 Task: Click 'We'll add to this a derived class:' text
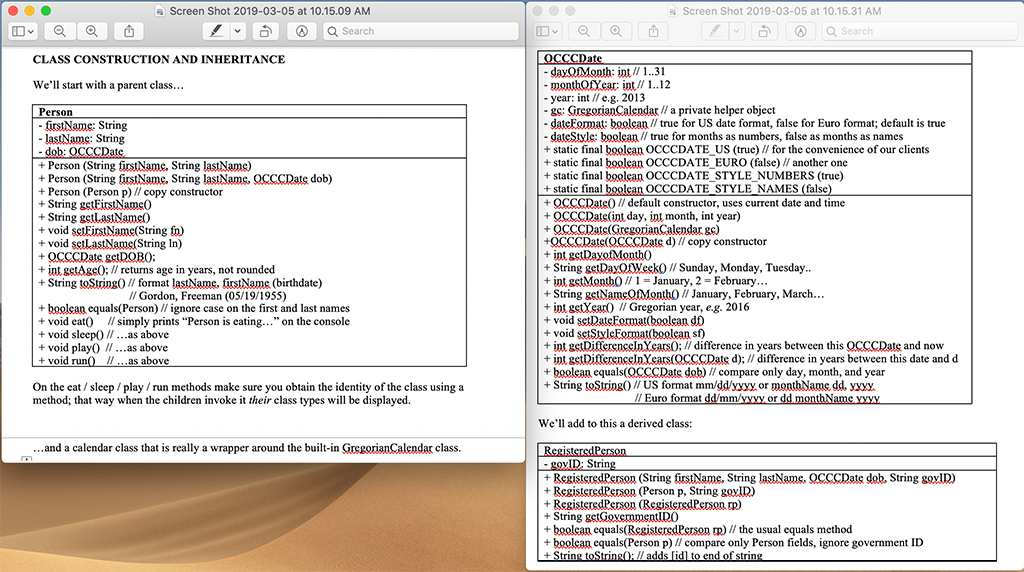[615, 423]
